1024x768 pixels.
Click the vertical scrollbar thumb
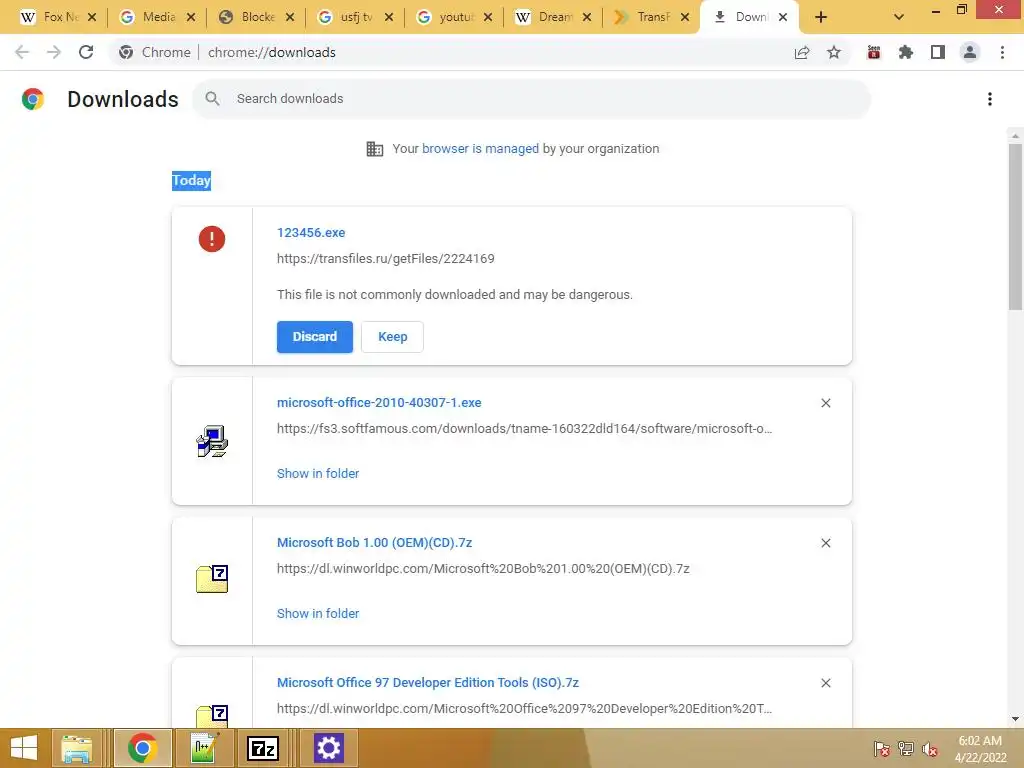(1015, 226)
